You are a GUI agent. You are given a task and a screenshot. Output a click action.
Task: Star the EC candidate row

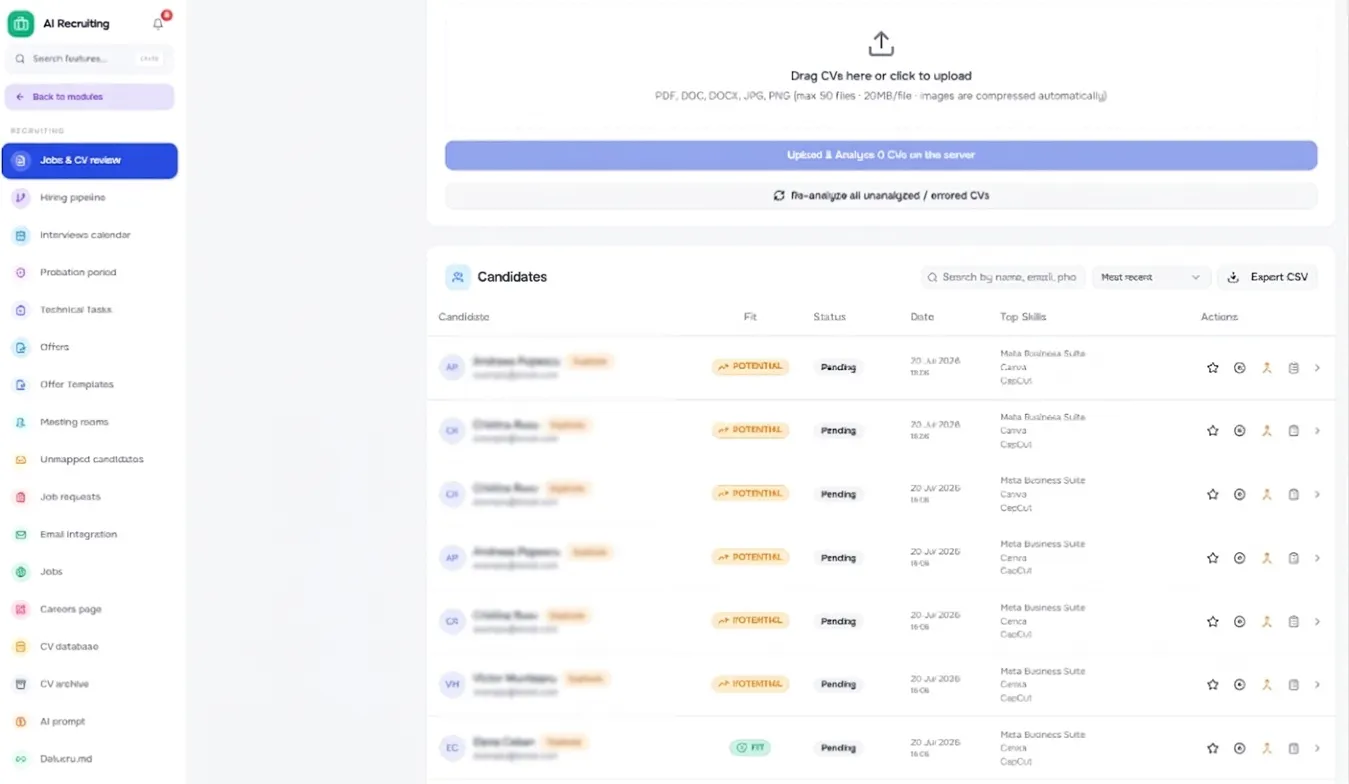tap(1213, 748)
